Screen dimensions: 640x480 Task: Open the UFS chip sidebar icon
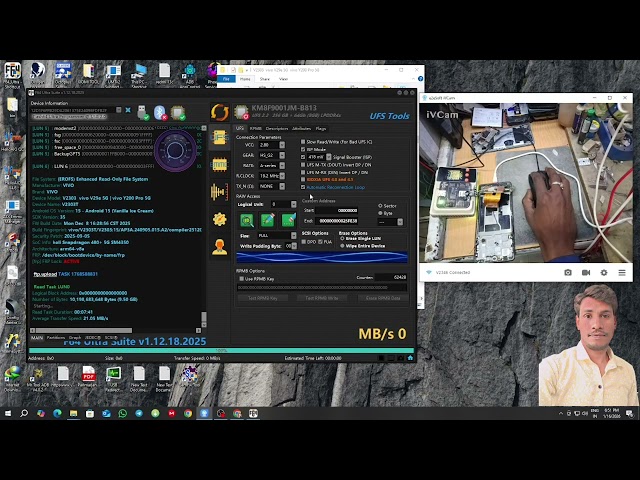(219, 137)
